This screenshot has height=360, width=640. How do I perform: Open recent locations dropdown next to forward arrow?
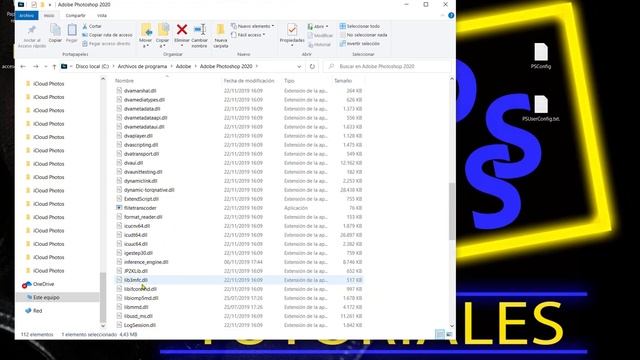(x=46, y=66)
